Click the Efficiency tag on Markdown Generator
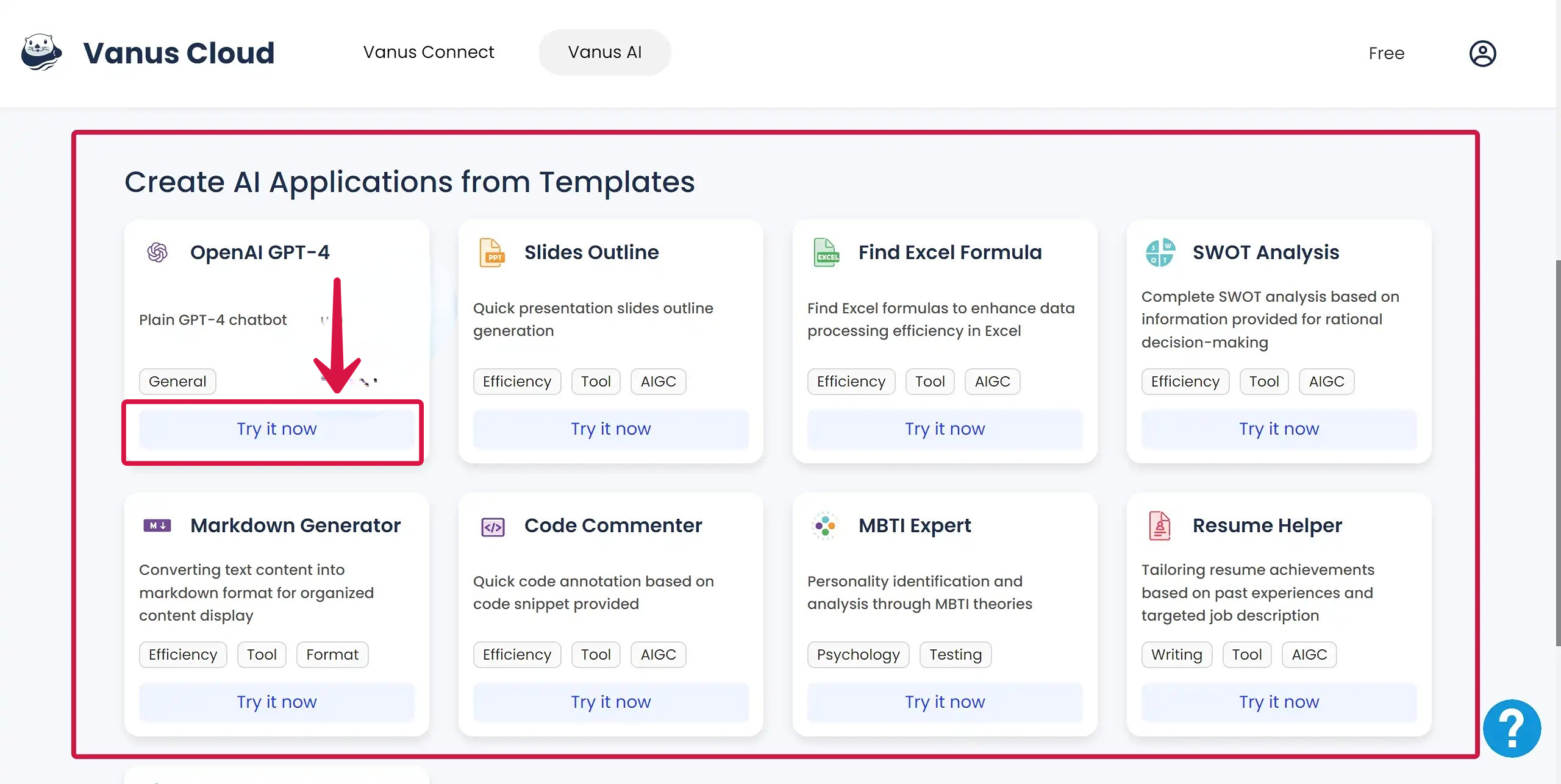1561x784 pixels. pyautogui.click(x=183, y=655)
